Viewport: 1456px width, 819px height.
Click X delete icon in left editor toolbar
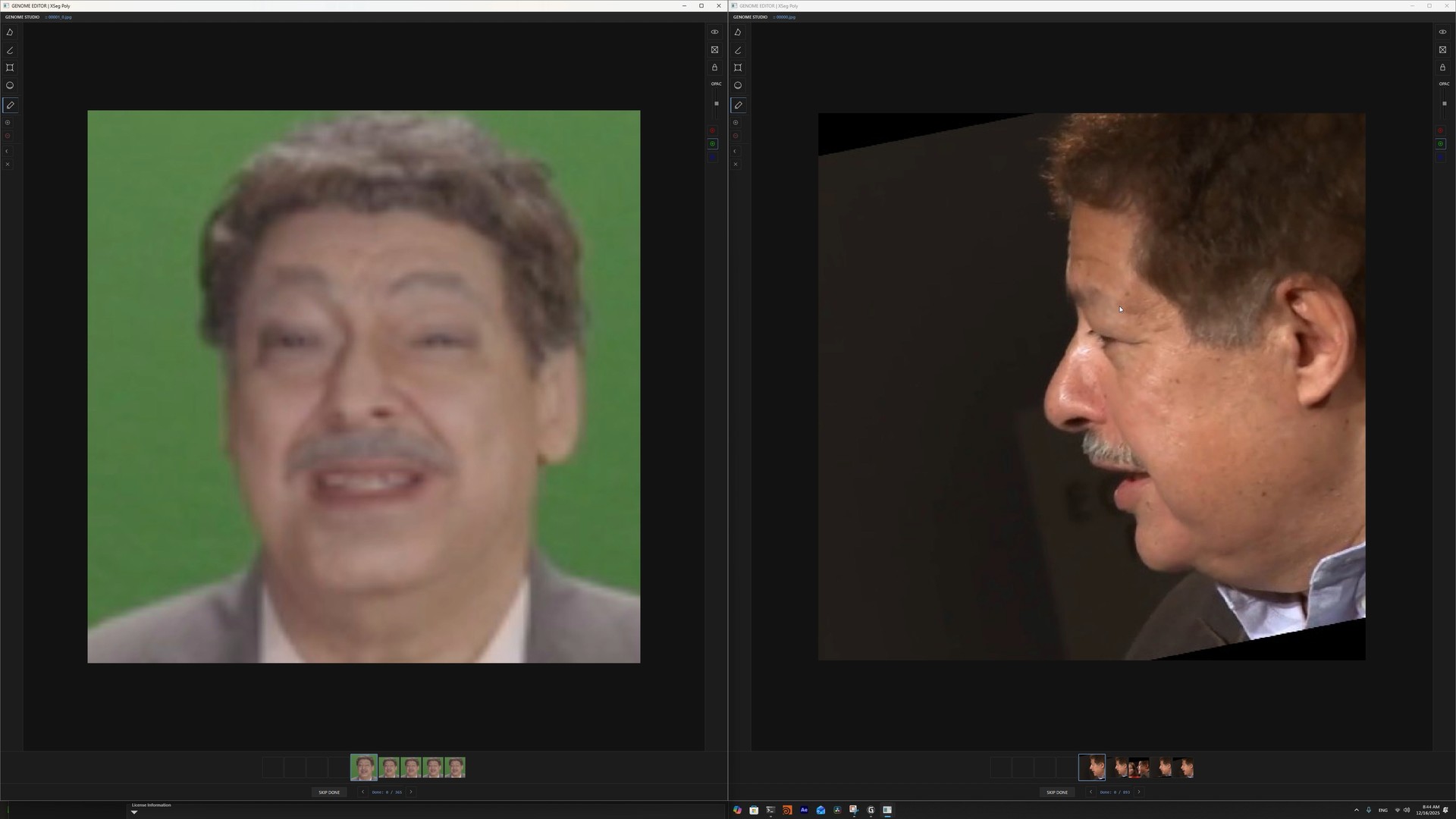pos(8,165)
